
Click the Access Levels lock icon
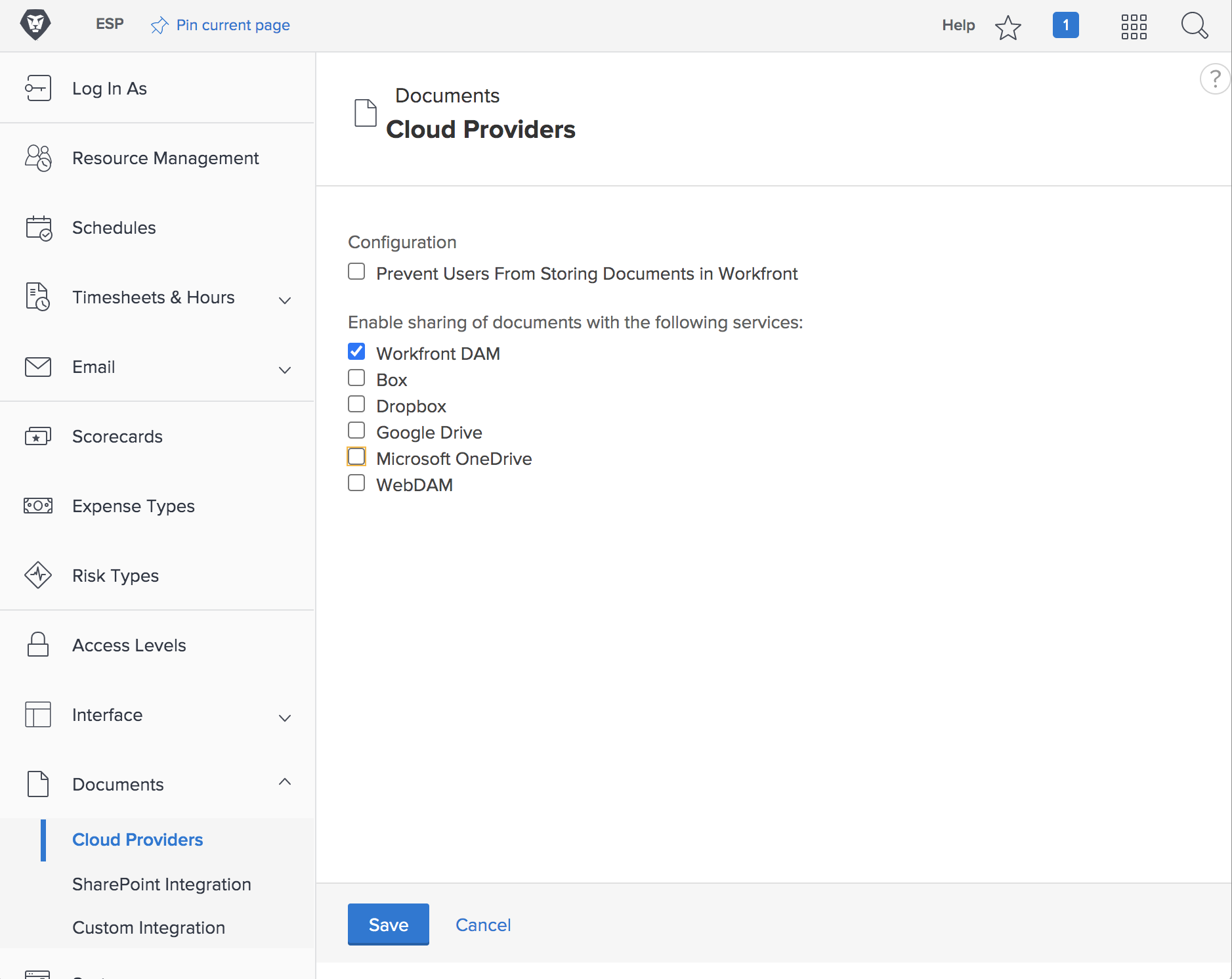37,645
